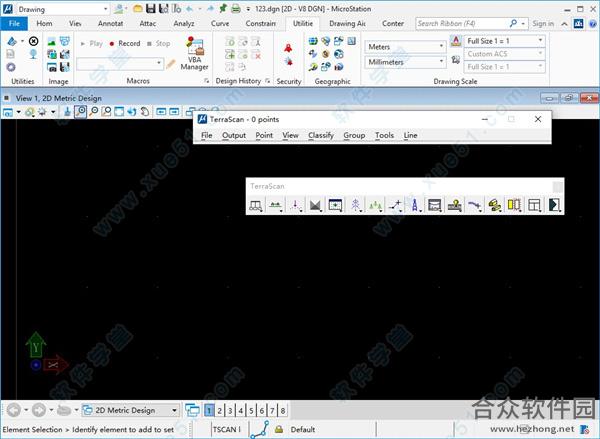Click the Zoom Out view tool
Viewport: 600px width, 439px height.
click(94, 111)
